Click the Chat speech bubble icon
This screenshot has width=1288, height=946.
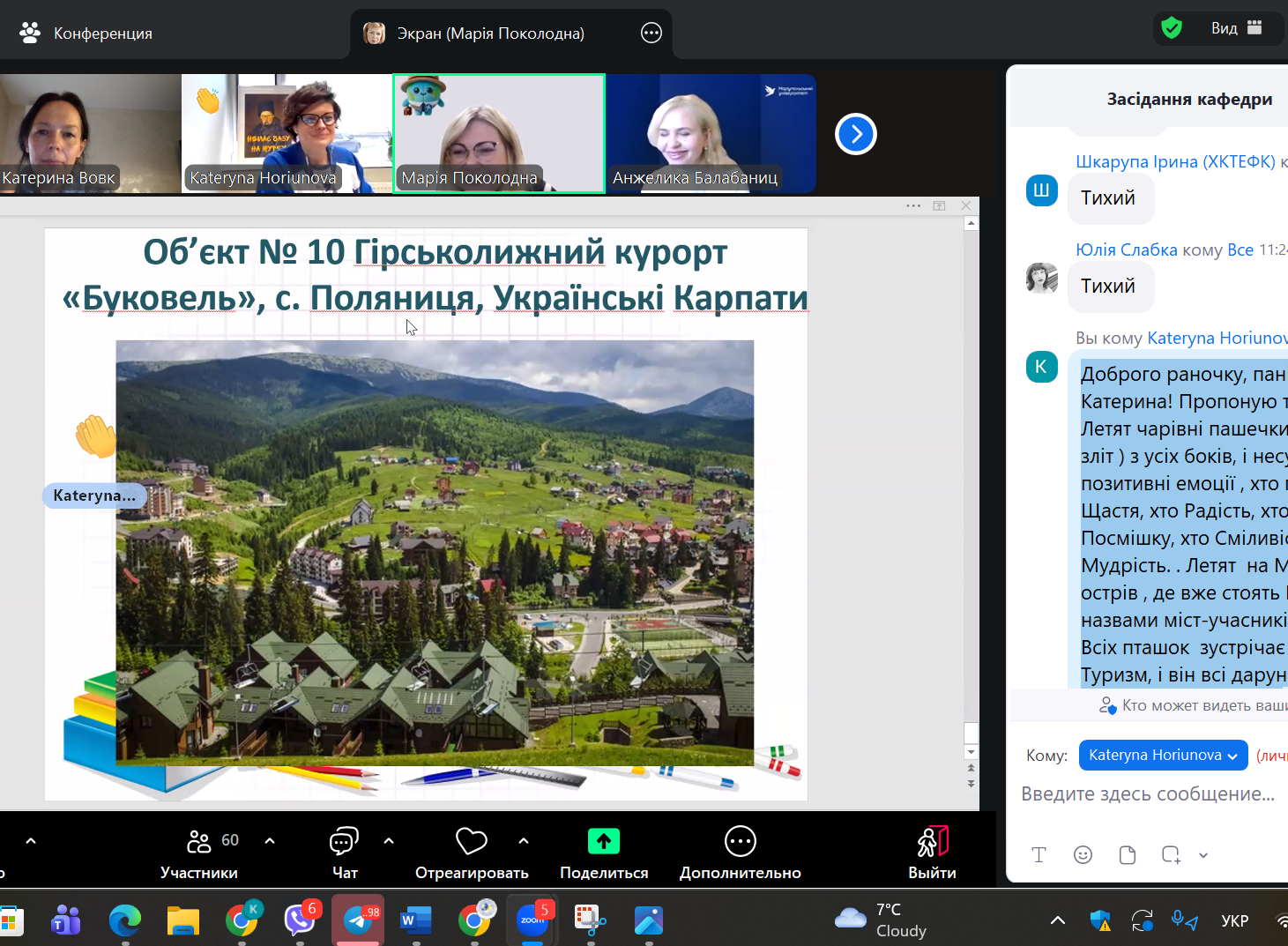344,842
